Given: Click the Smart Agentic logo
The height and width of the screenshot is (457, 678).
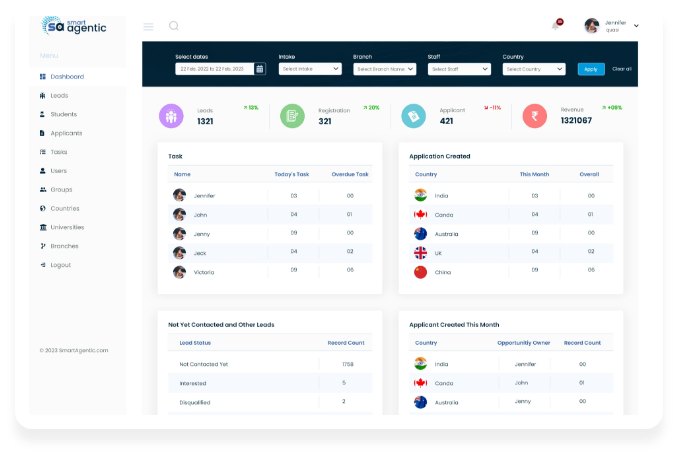Looking at the screenshot, I should coord(74,25).
